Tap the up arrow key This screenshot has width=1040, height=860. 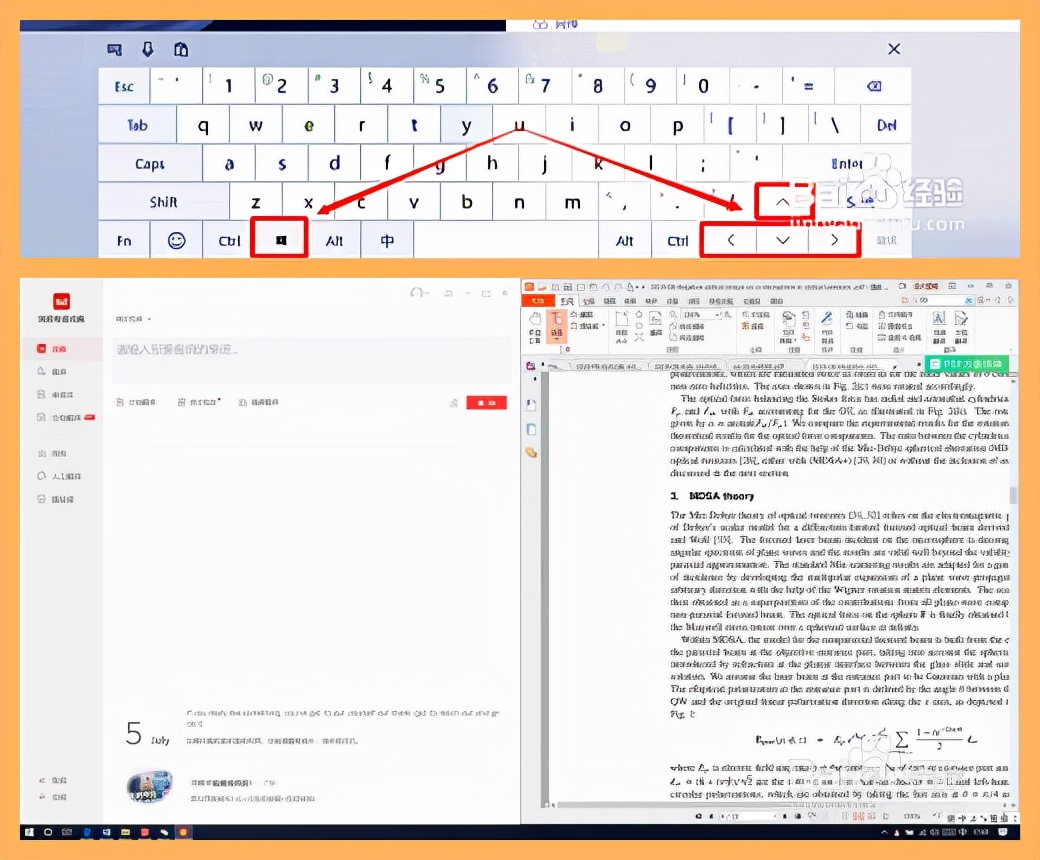pyautogui.click(x=782, y=202)
